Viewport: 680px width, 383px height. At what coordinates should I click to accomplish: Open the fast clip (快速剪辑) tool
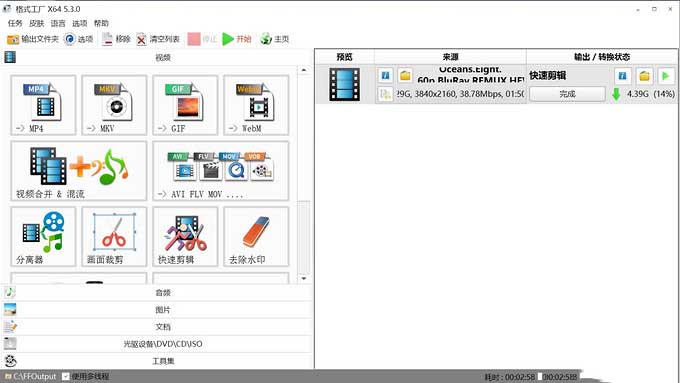(185, 236)
